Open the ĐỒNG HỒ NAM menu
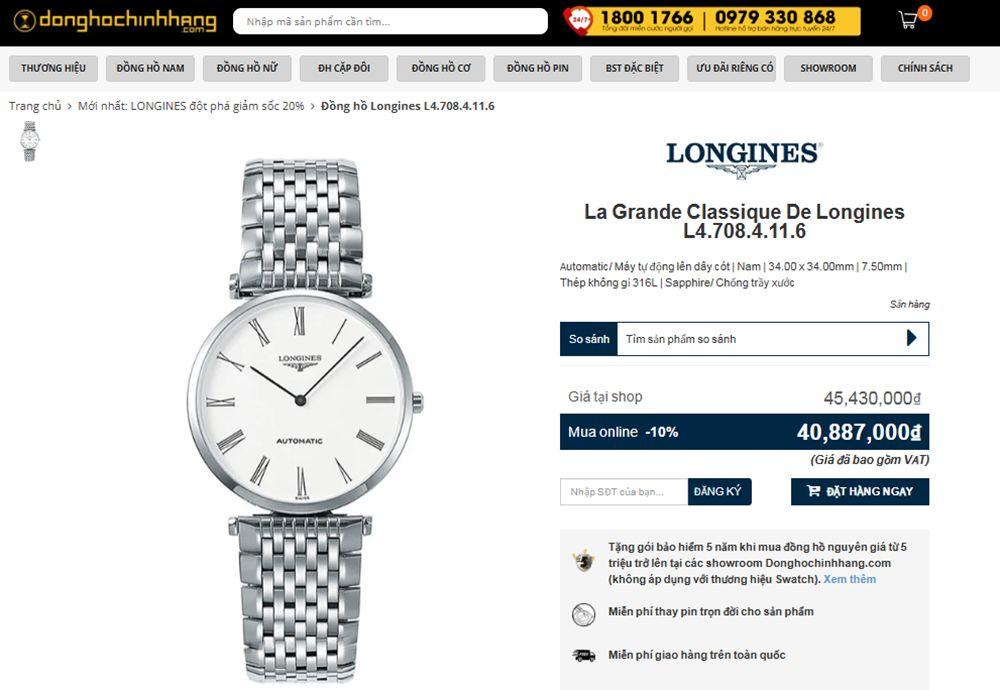Image resolution: width=1000 pixels, height=690 pixels. (x=151, y=68)
